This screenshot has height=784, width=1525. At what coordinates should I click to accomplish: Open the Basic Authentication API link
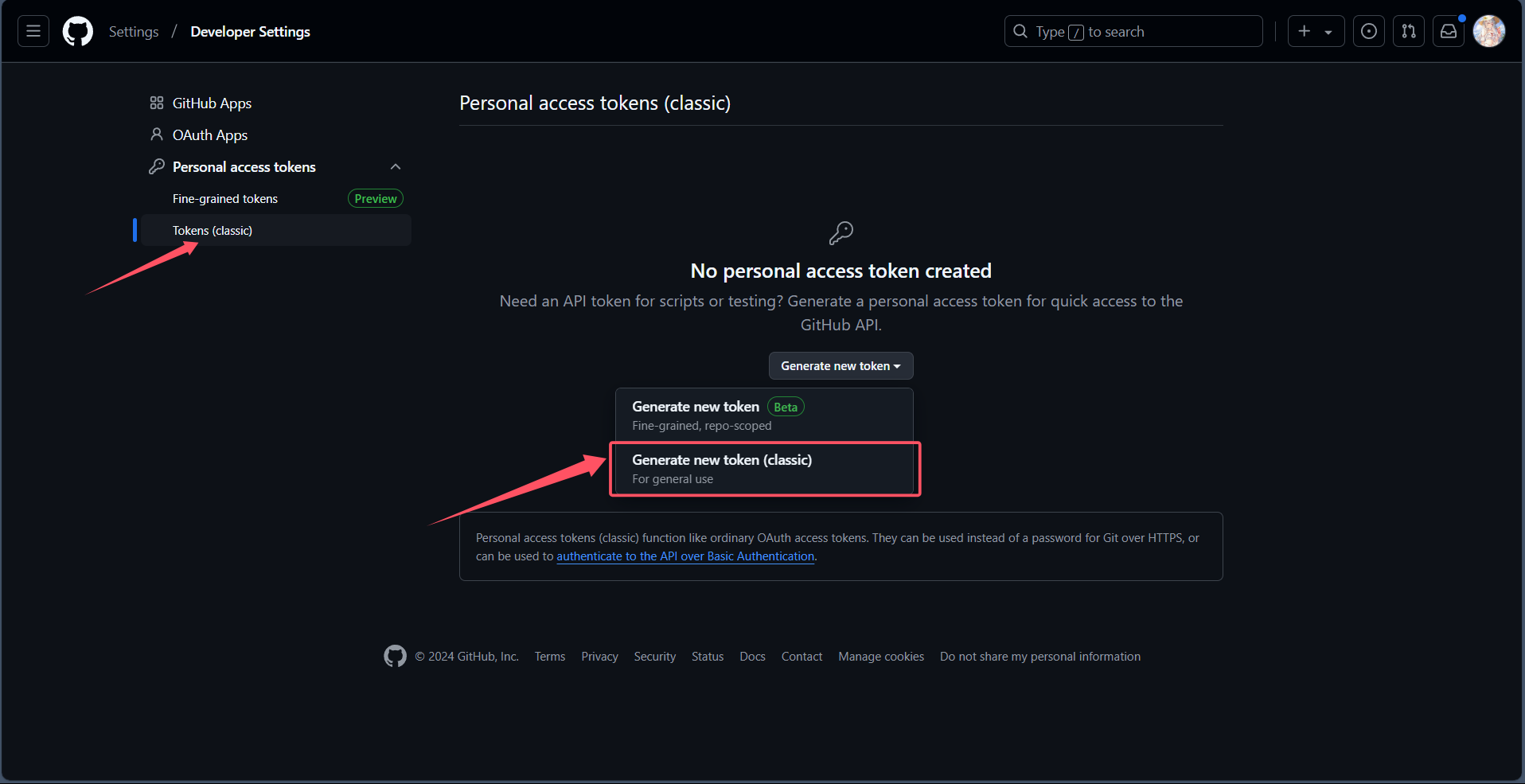tap(685, 556)
